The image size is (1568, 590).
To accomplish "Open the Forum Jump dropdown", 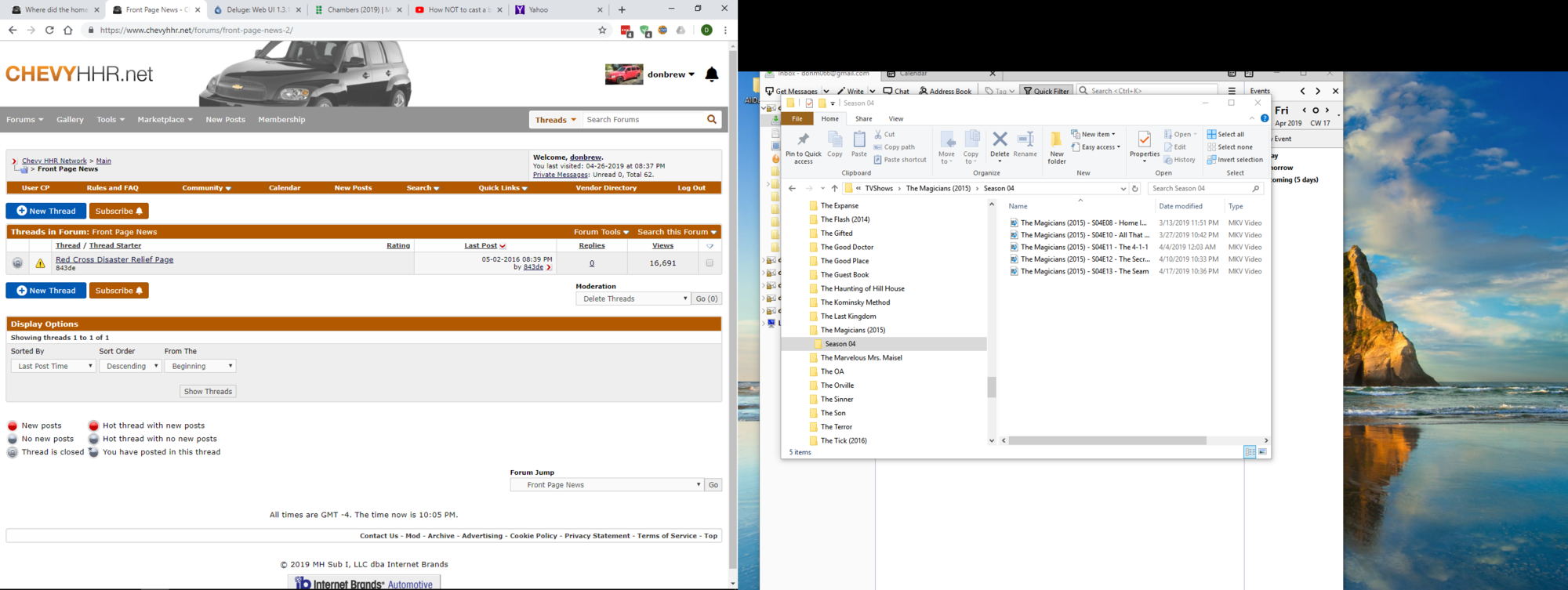I will 607,485.
